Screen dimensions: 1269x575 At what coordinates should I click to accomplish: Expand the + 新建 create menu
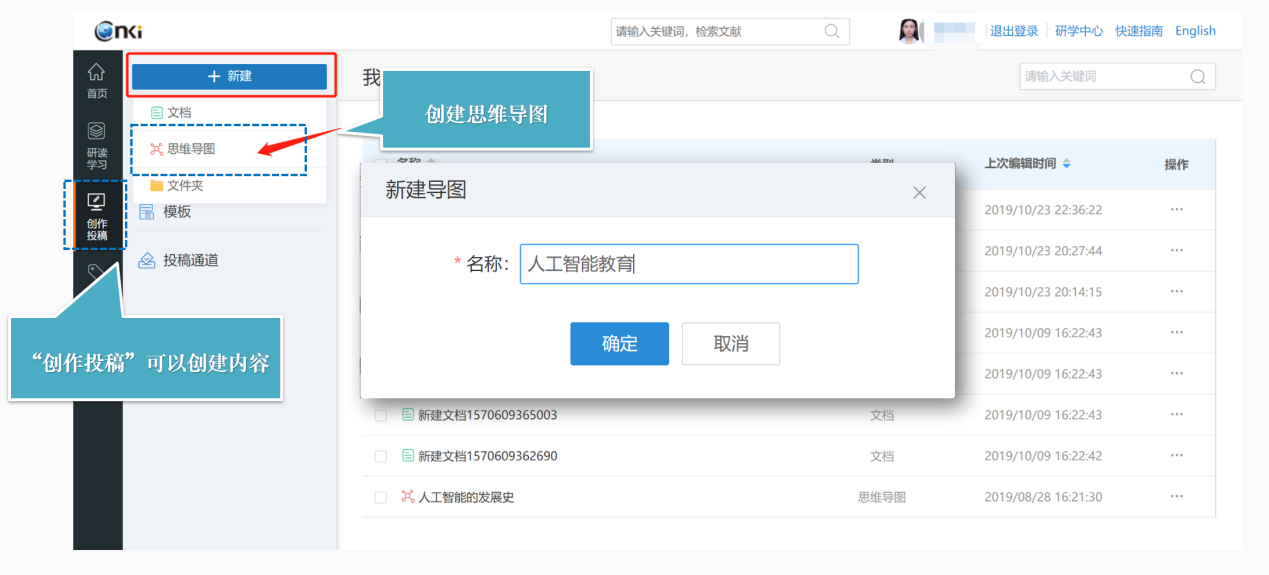pyautogui.click(x=230, y=76)
